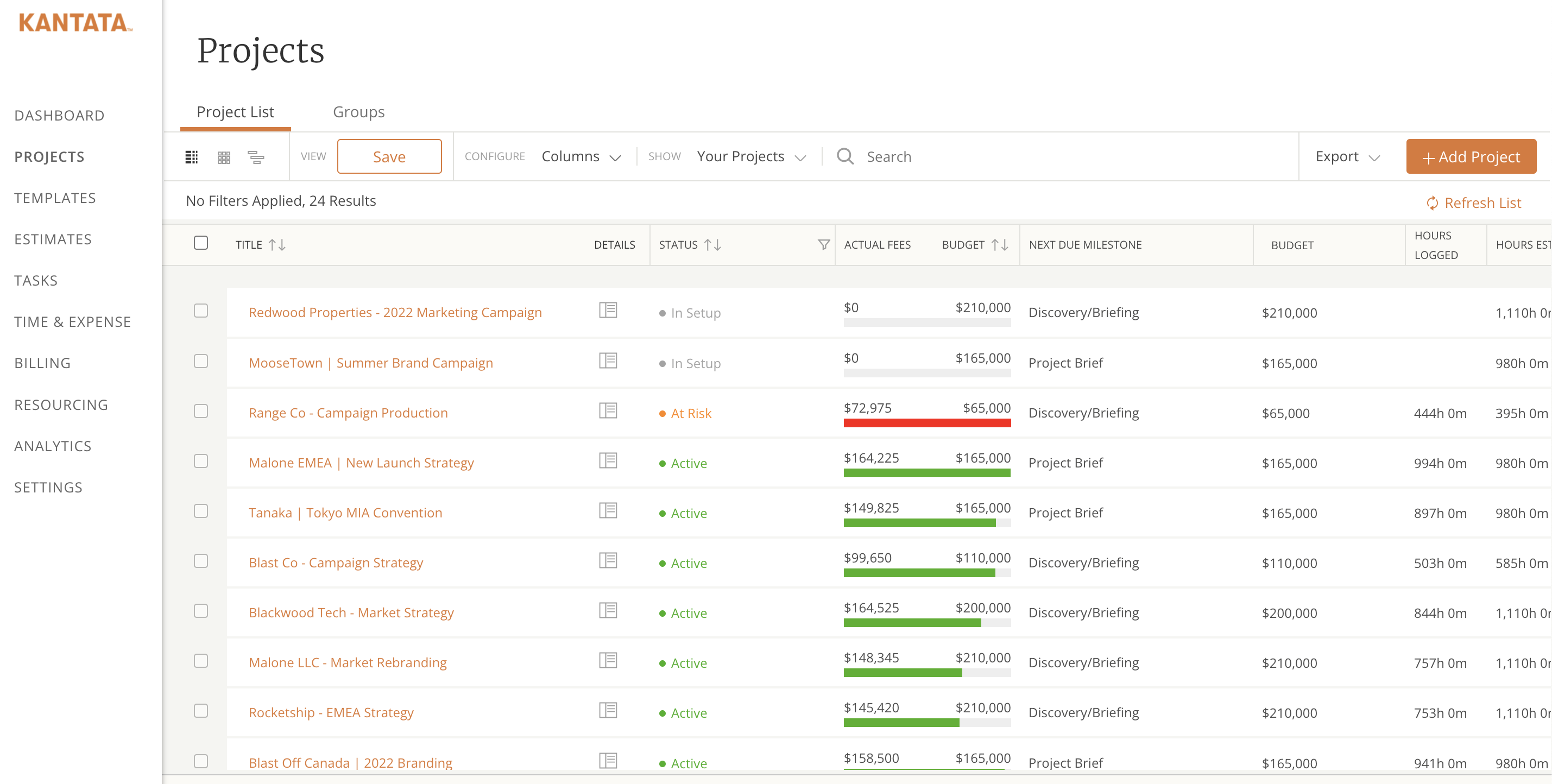Open details icon for Blackwood Tech project
Screen dimensions: 1552x784
607,611
